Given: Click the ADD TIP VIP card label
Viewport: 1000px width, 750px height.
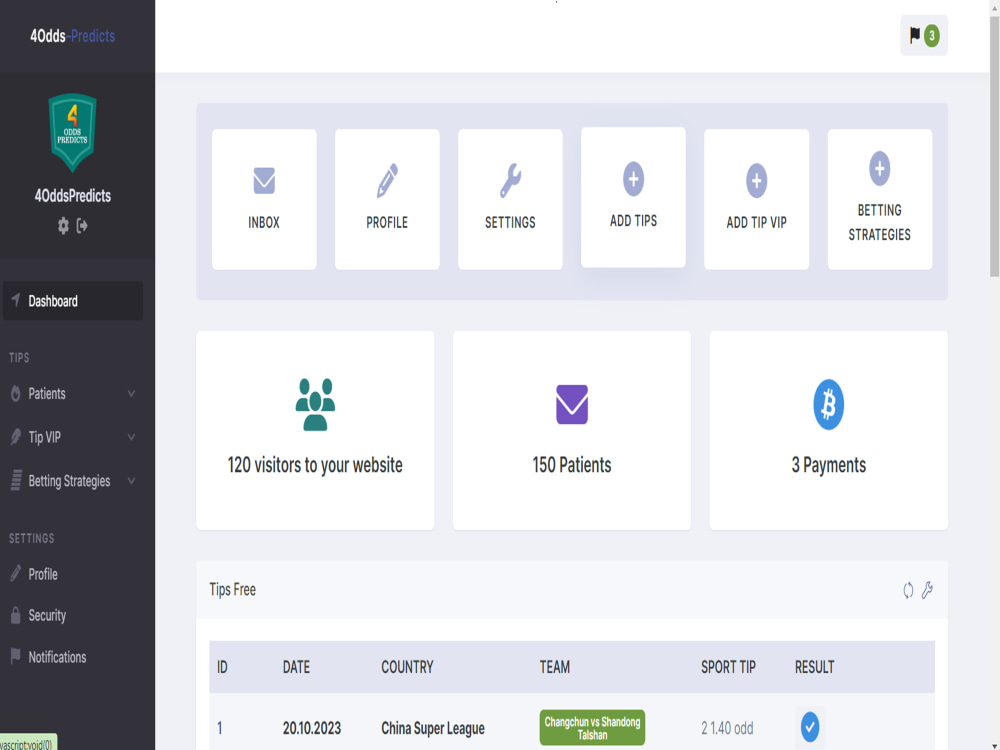Looking at the screenshot, I should point(756,223).
